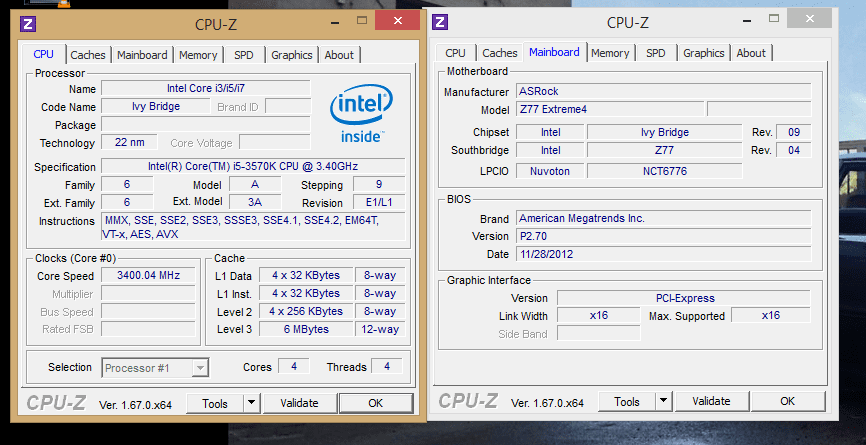The height and width of the screenshot is (445, 866).
Task: Click the Max. Supported 'x16' value
Action: (x=771, y=315)
